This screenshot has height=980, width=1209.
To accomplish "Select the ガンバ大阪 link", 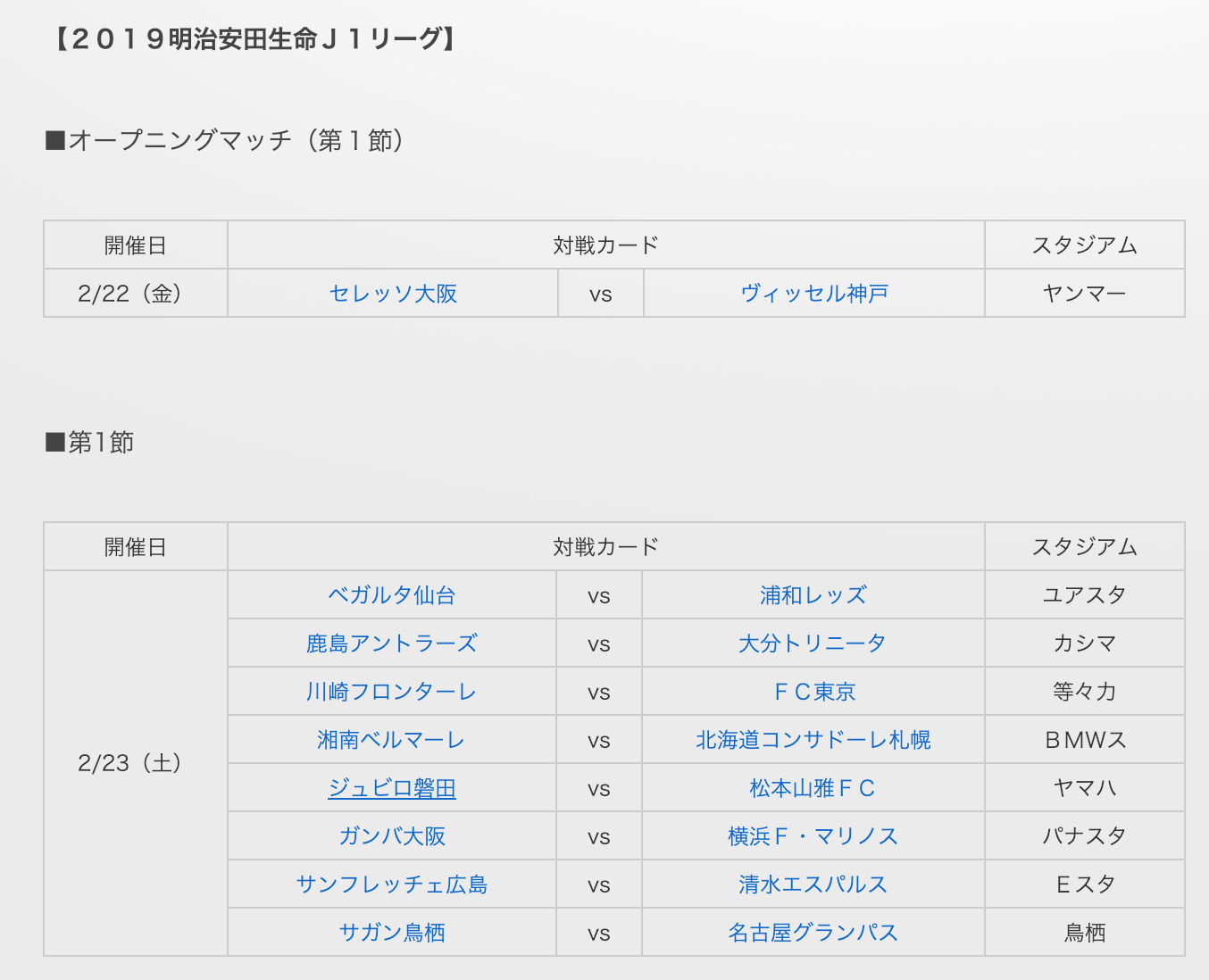I will [392, 836].
